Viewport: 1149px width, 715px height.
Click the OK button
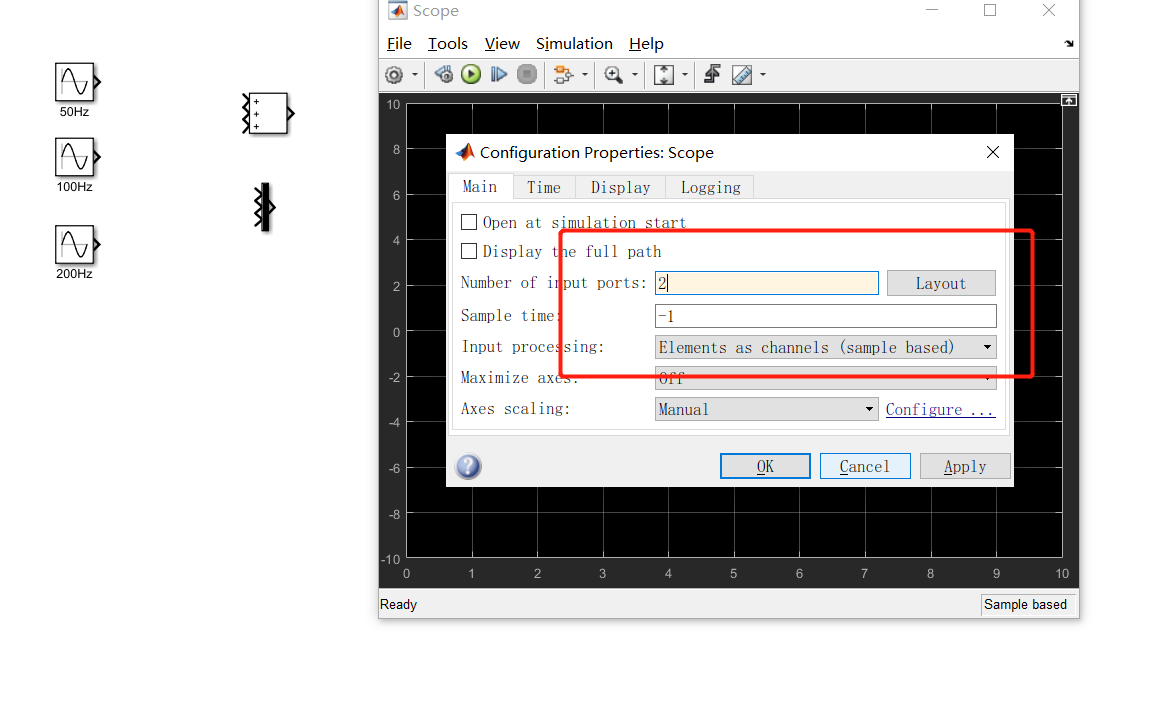[765, 466]
